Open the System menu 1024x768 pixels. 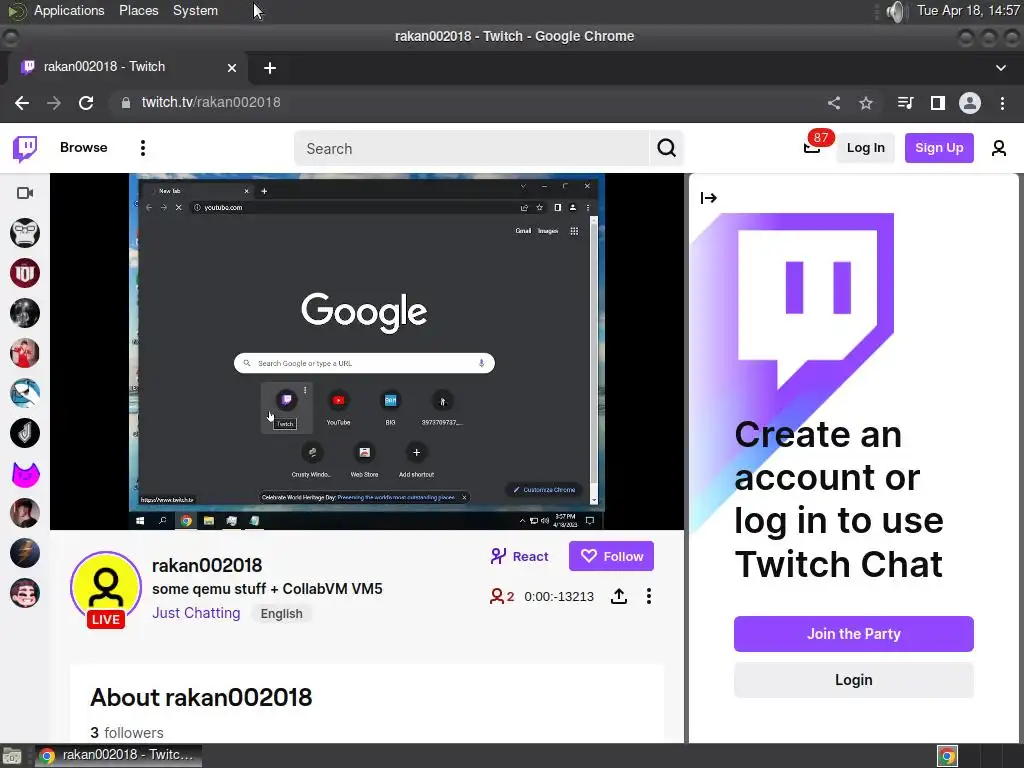pyautogui.click(x=195, y=10)
